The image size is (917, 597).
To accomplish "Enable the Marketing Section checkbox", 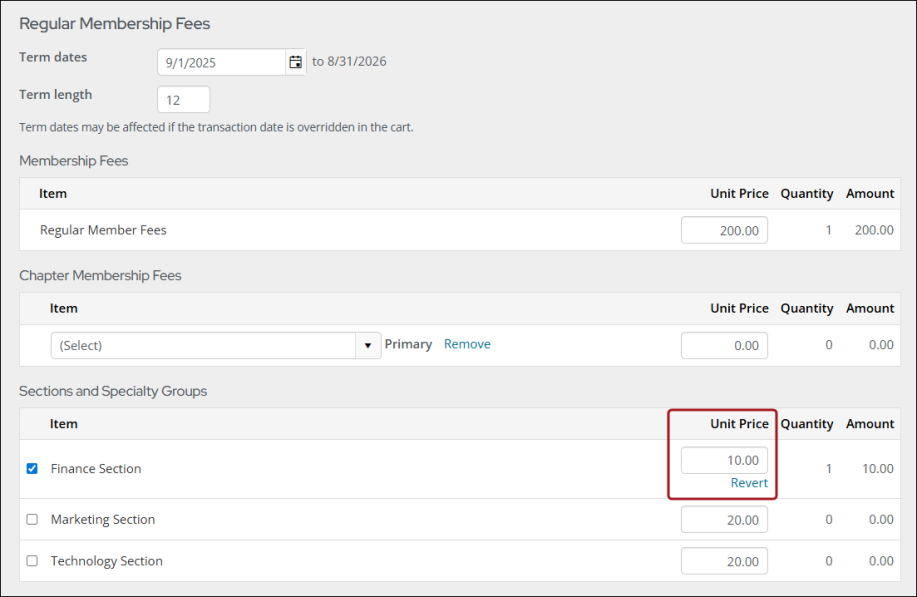I will pos(32,520).
